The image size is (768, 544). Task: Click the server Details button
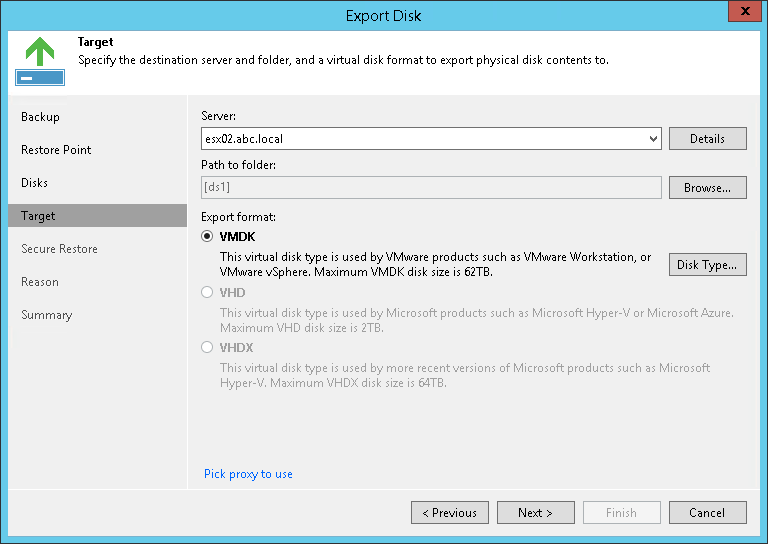tap(707, 139)
